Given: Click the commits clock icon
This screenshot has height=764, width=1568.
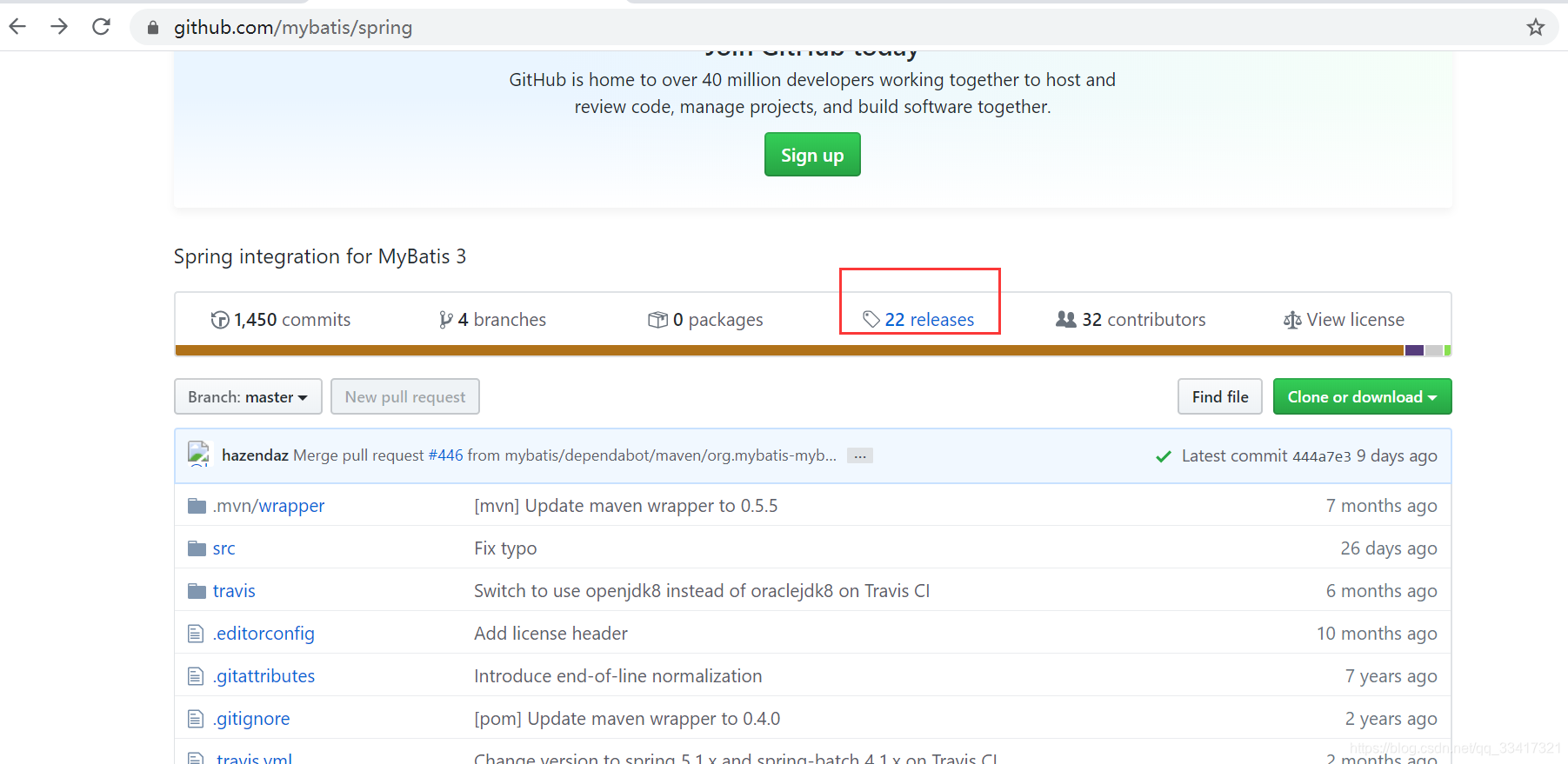Looking at the screenshot, I should coord(220,320).
